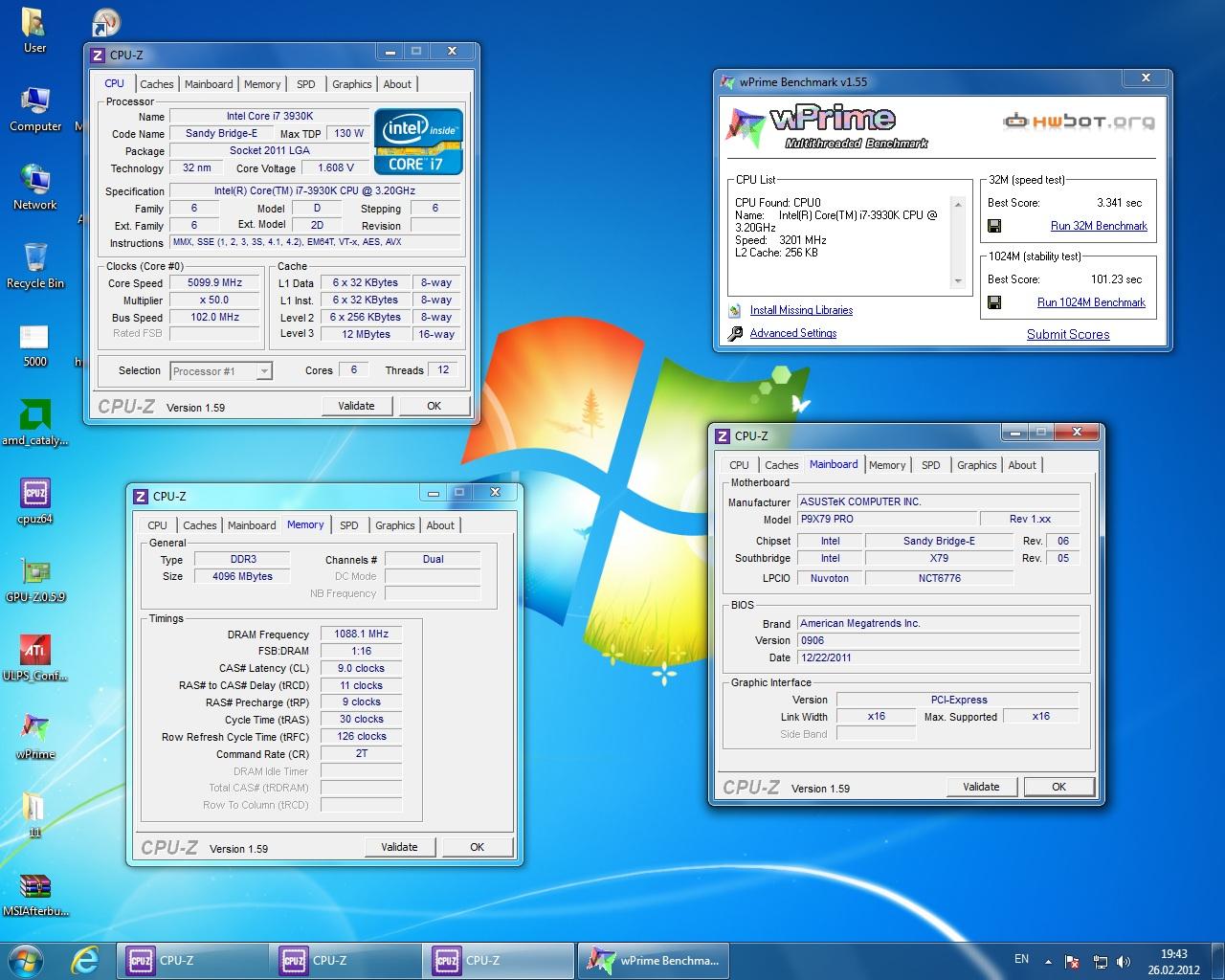Open ULPS_Config ATI desktop icon
Viewport: 1225px width, 980px height.
tap(35, 658)
